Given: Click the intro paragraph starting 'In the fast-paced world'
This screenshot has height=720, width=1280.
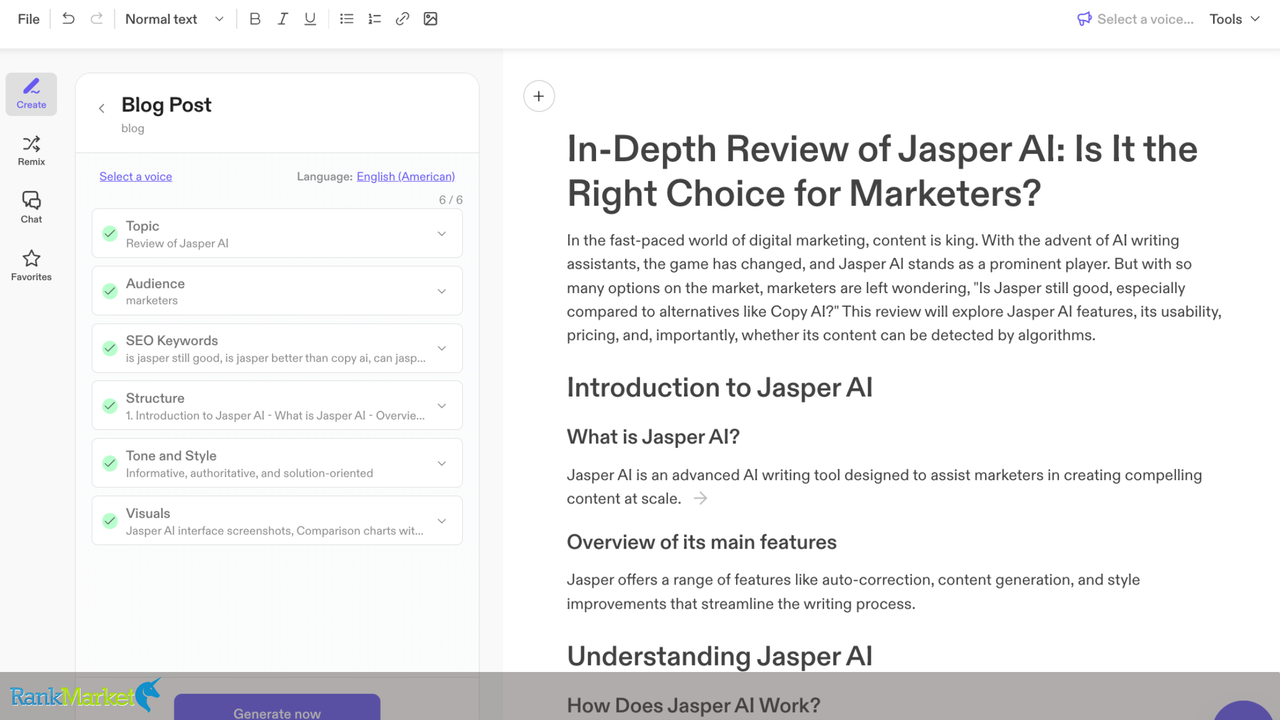Looking at the screenshot, I should 894,288.
